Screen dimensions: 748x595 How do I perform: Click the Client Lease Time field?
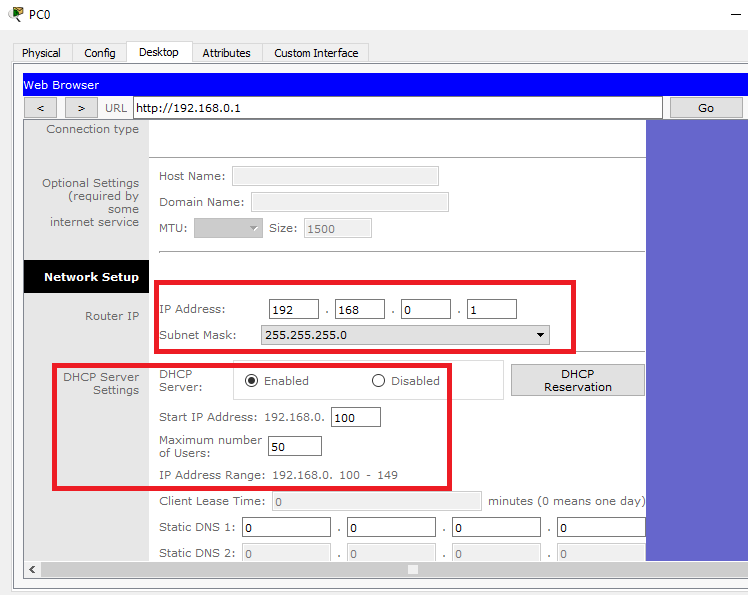tap(377, 501)
